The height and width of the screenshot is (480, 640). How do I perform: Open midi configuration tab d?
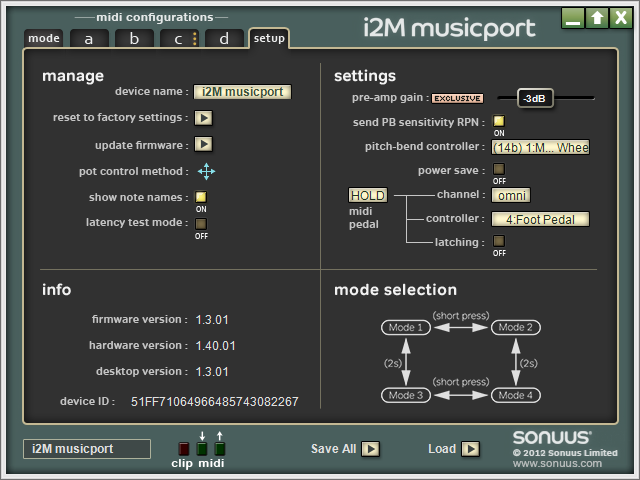224,38
